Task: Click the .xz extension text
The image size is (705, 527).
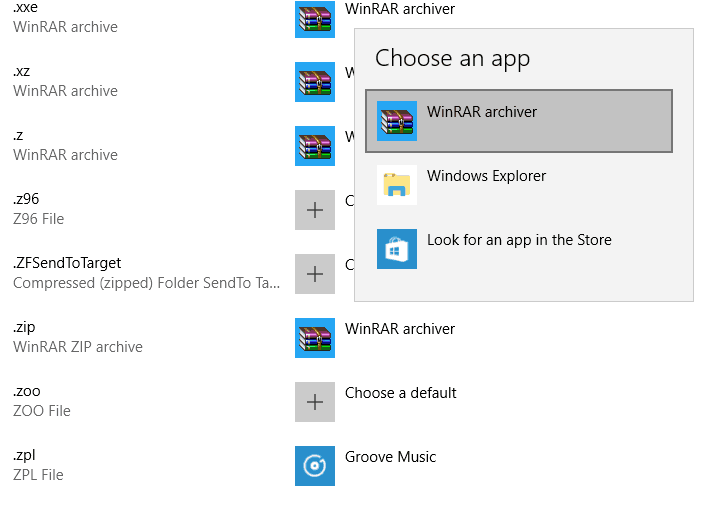Action: tap(22, 71)
